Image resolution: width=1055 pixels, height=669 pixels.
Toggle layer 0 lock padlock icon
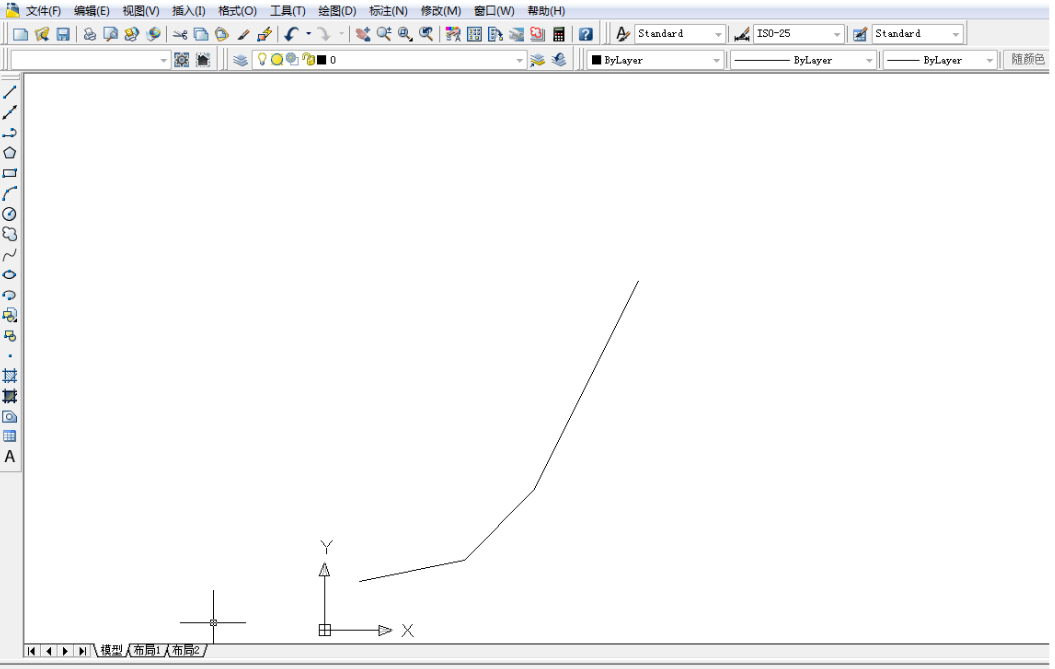pos(308,59)
